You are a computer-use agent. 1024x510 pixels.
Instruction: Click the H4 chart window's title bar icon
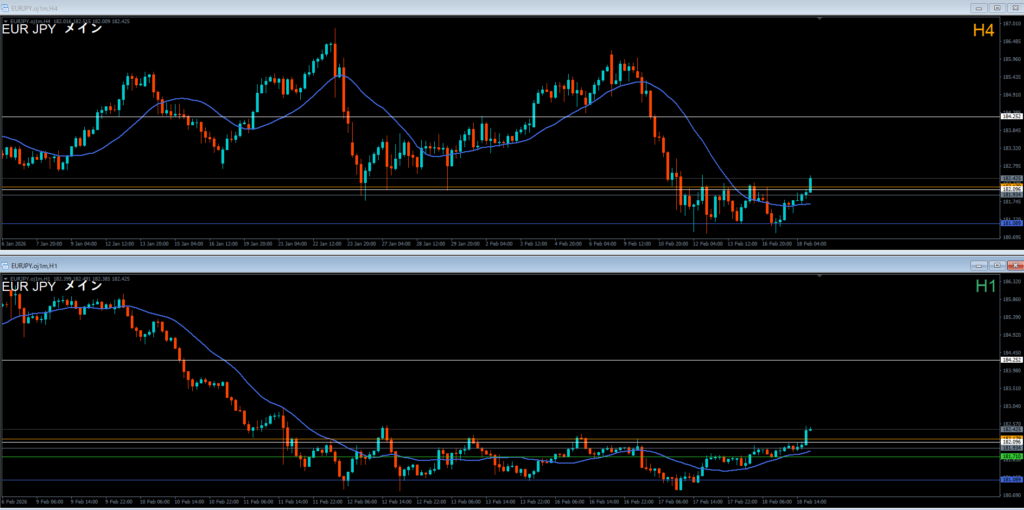click(6, 7)
